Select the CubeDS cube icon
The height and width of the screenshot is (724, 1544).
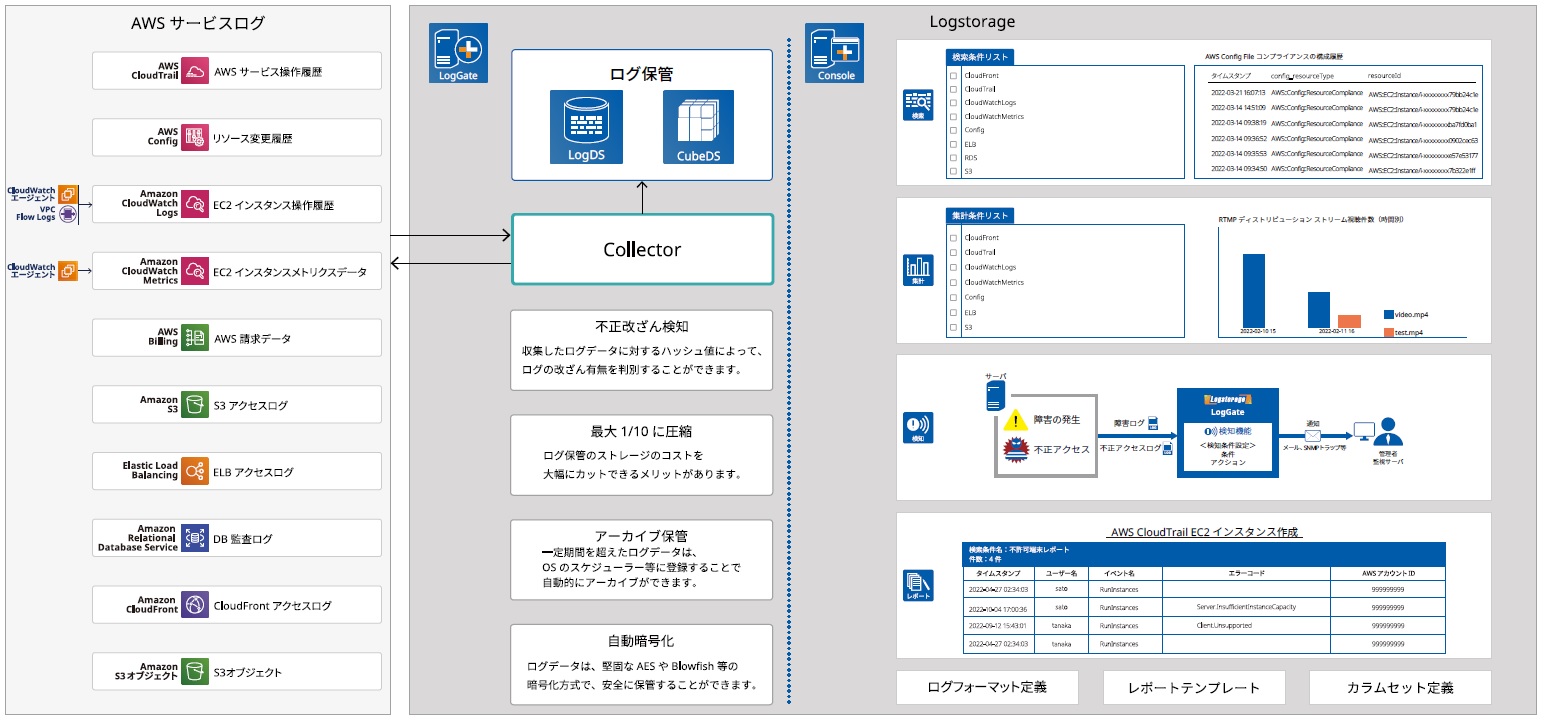(x=698, y=127)
